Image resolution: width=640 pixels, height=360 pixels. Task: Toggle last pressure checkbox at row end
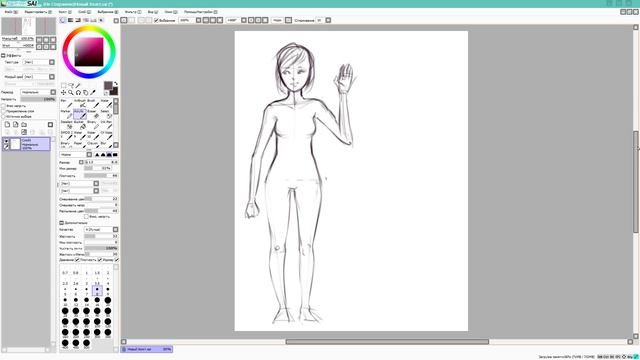coord(117,260)
